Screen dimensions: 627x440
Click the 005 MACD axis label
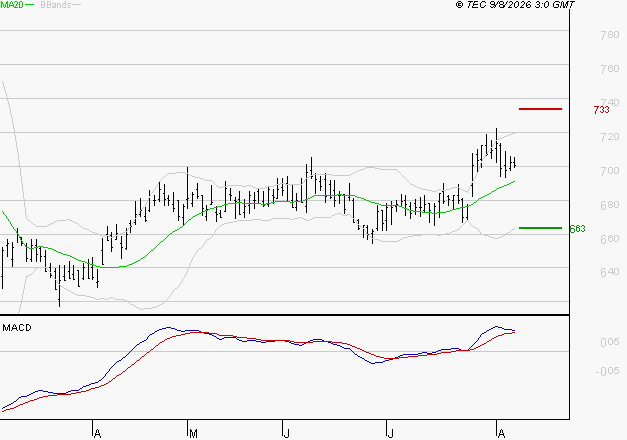610,342
